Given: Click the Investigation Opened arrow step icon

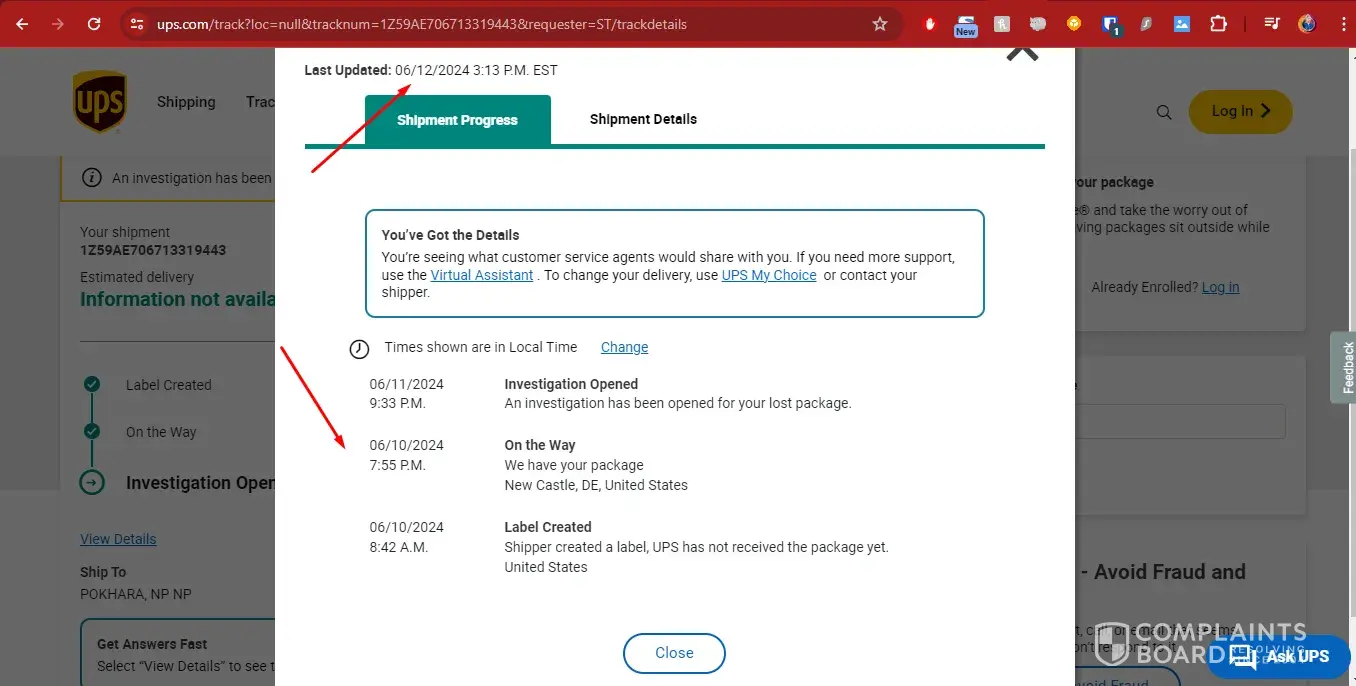Looking at the screenshot, I should coord(92,483).
